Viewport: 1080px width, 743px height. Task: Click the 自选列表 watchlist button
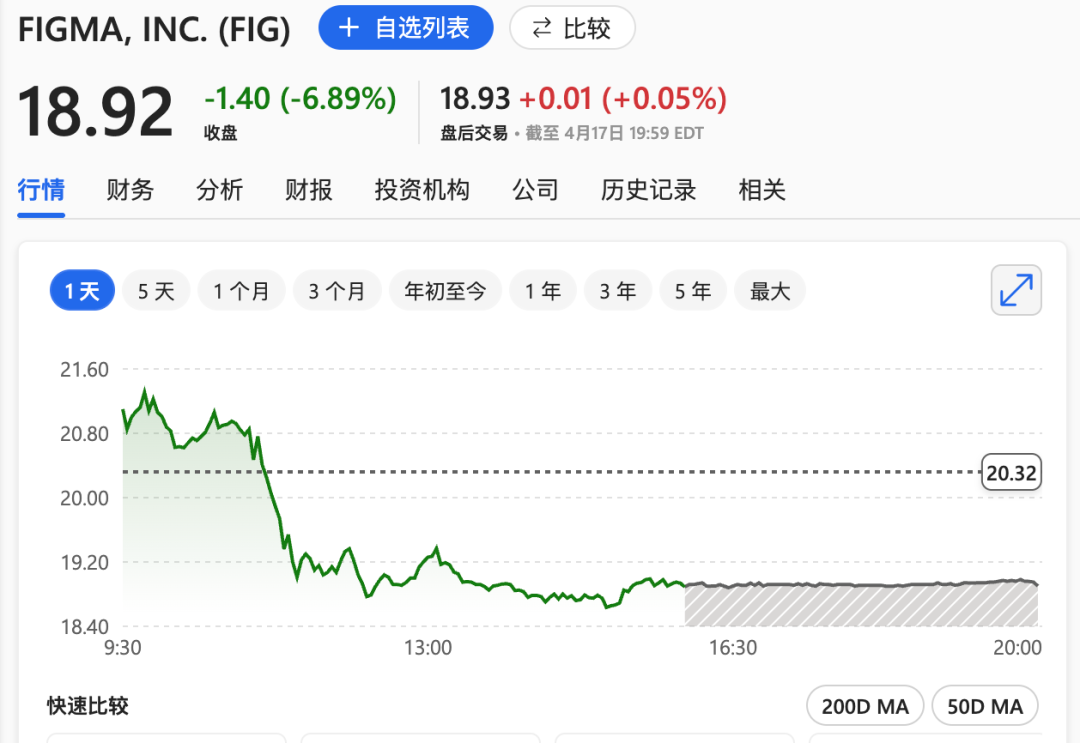405,28
